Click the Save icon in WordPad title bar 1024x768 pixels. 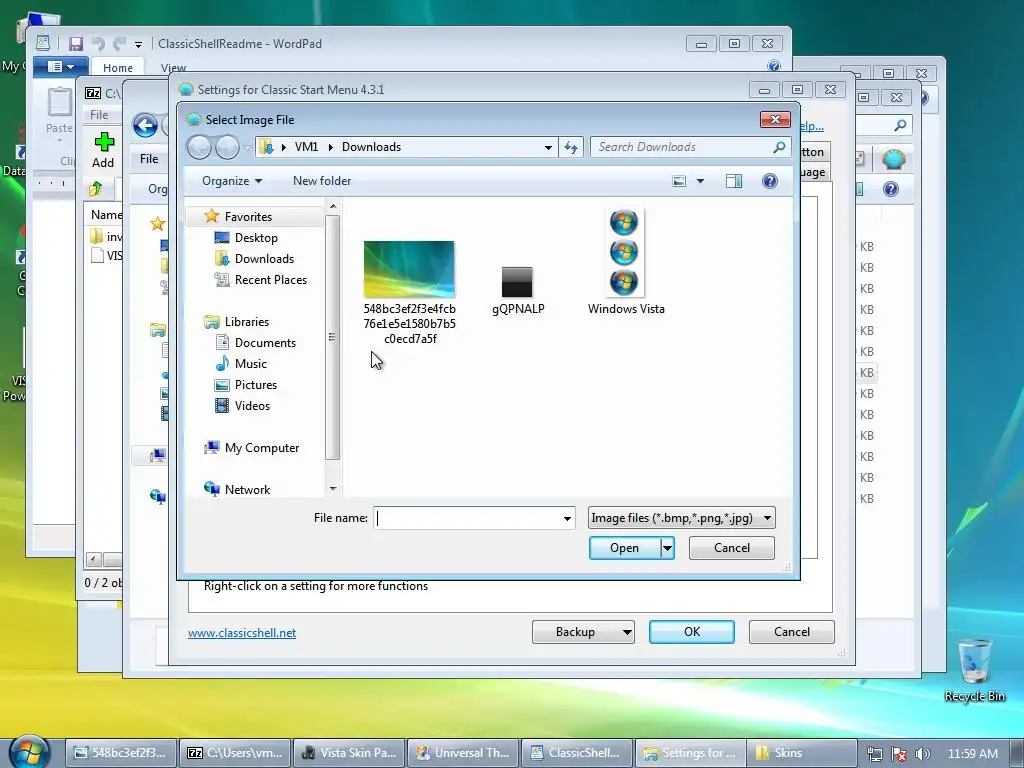pyautogui.click(x=76, y=44)
